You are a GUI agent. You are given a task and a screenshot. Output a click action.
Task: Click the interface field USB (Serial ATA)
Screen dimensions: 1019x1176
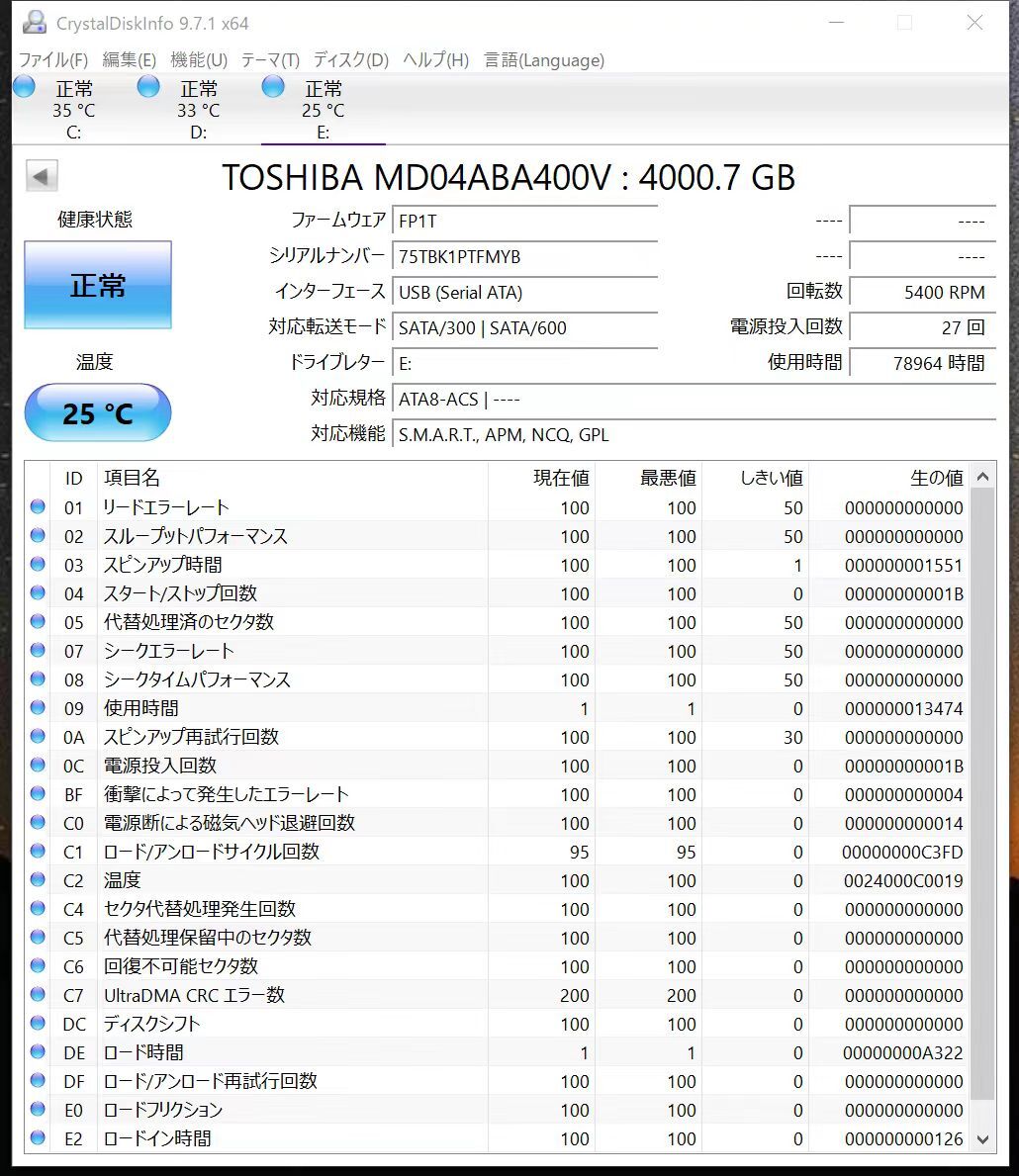(525, 293)
